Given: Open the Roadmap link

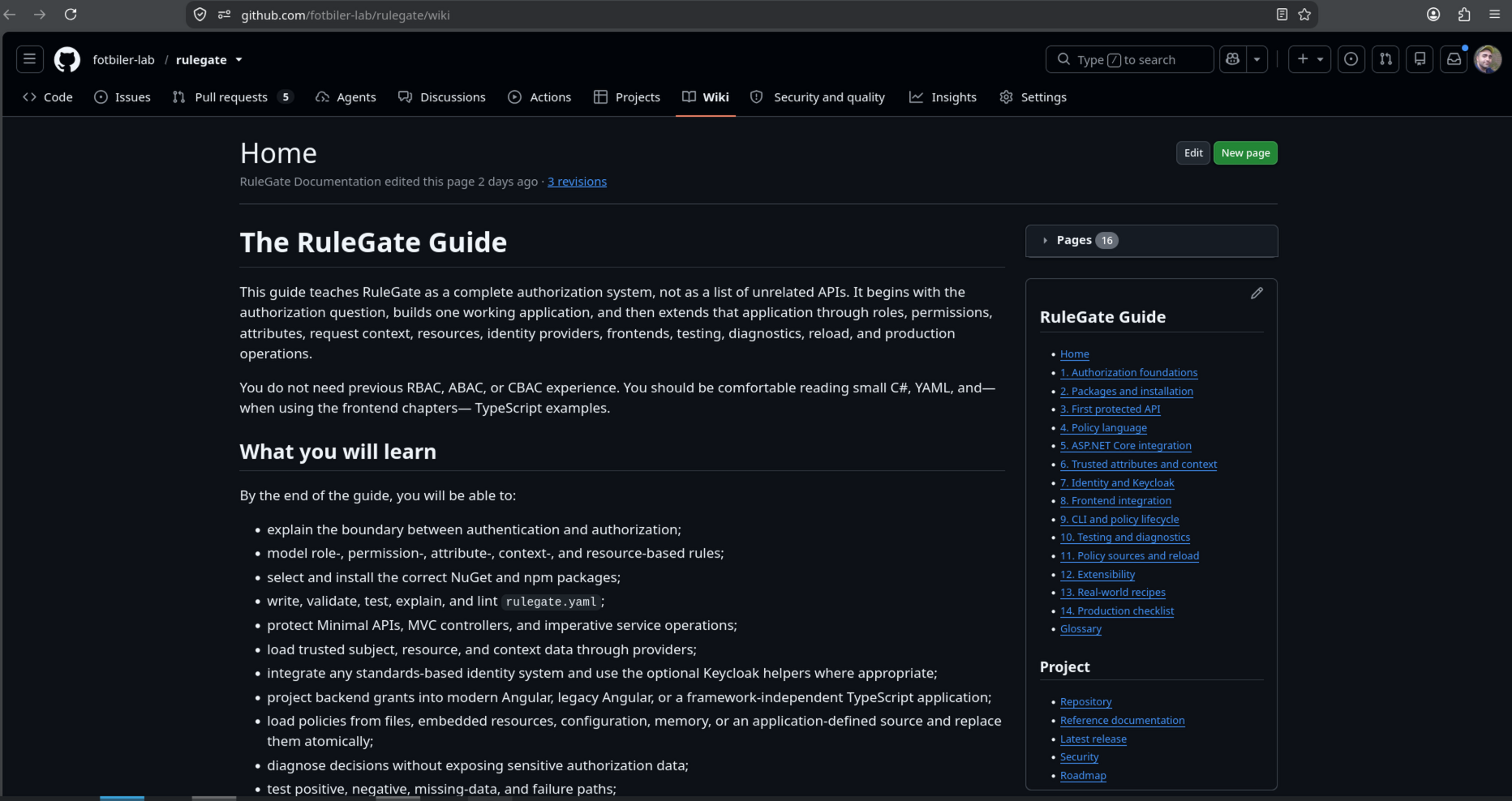Looking at the screenshot, I should (x=1084, y=776).
